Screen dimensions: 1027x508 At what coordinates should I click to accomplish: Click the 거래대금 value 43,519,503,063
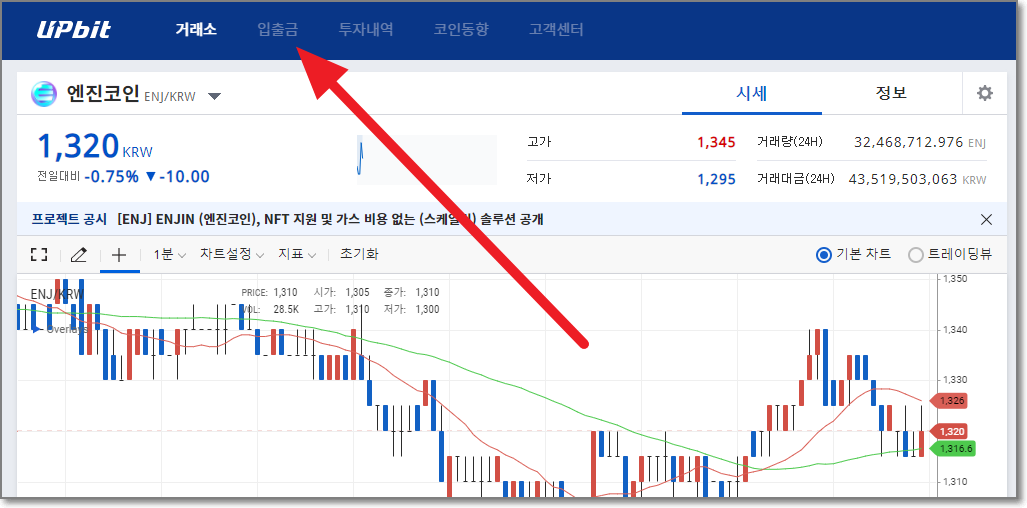pyautogui.click(x=903, y=179)
